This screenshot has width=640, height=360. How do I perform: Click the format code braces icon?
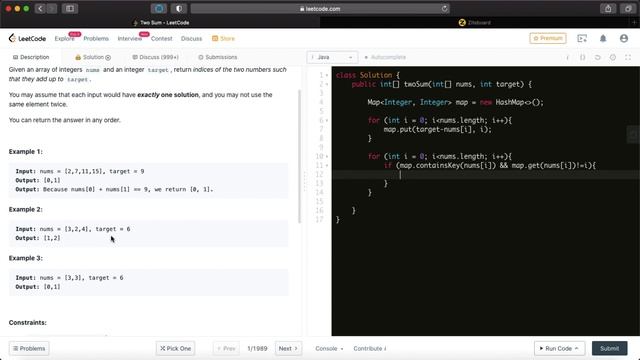(x=582, y=58)
